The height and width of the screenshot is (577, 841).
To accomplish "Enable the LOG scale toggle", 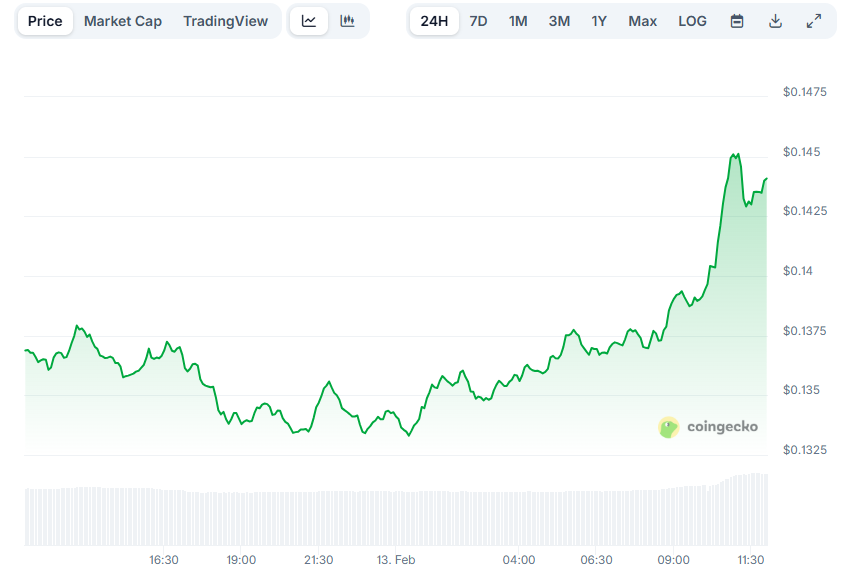I will (x=692, y=20).
